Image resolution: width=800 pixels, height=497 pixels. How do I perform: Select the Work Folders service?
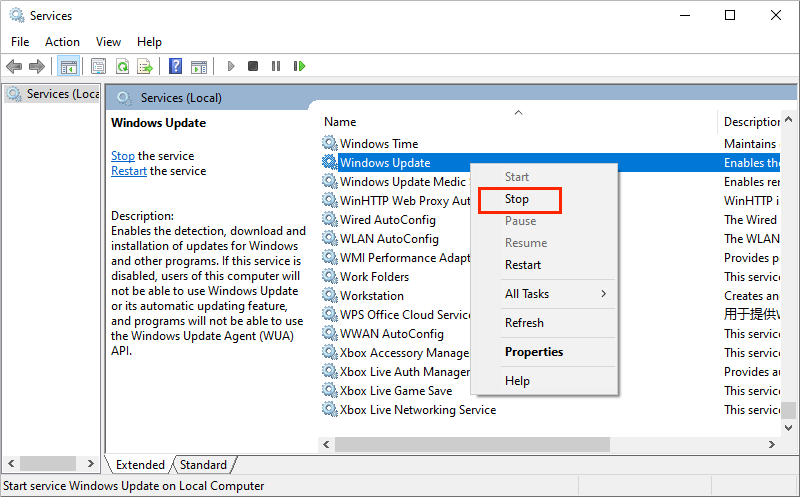[x=374, y=277]
